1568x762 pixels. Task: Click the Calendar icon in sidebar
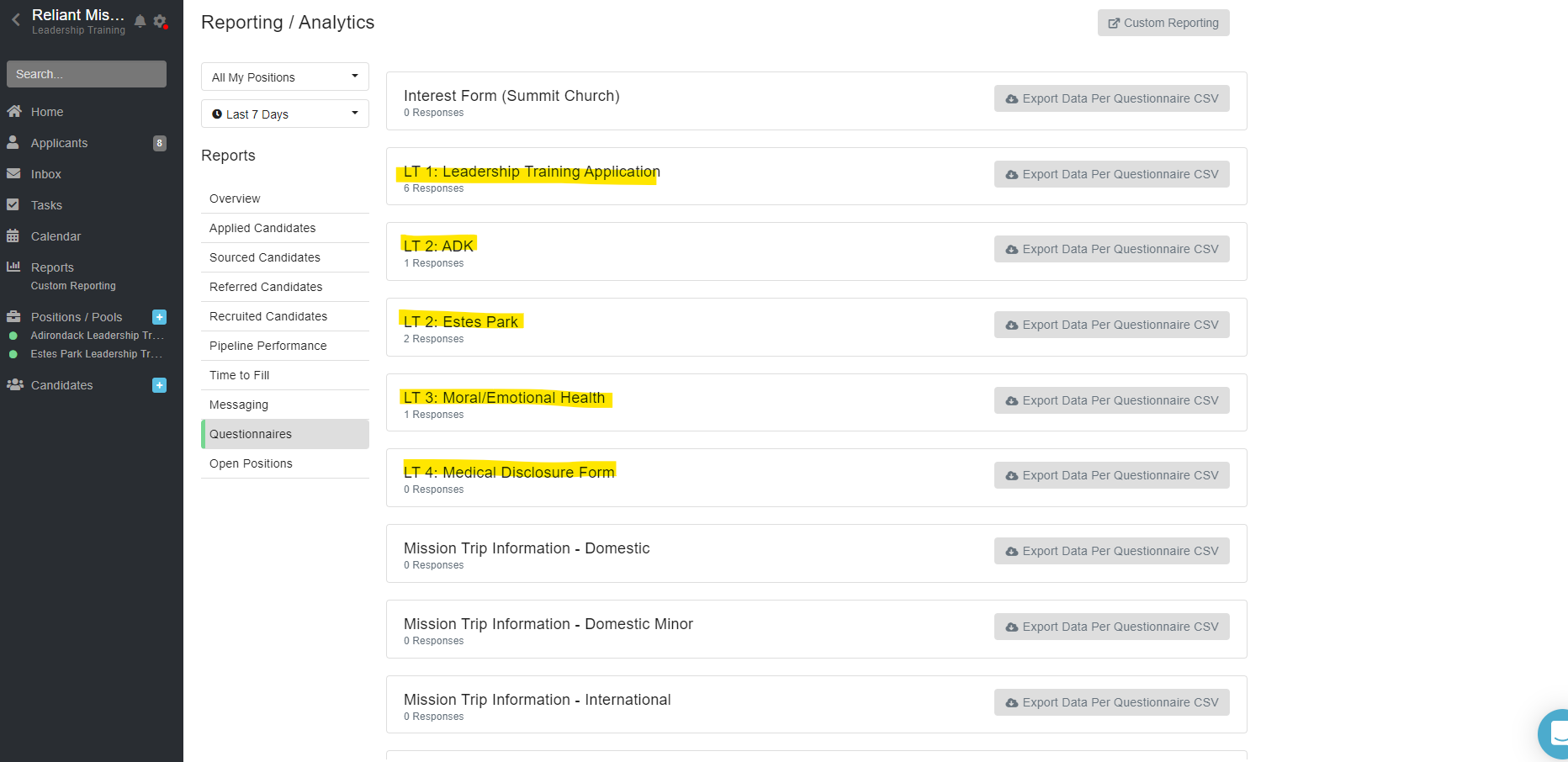coord(13,236)
